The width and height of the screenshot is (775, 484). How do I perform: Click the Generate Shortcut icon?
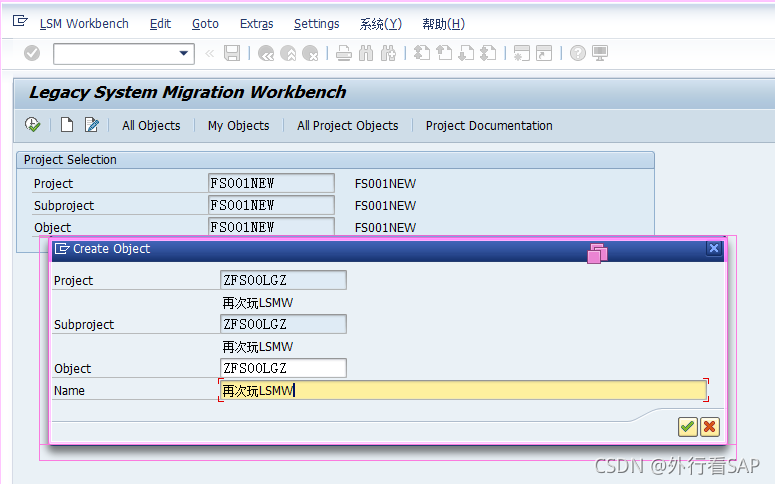tap(544, 53)
